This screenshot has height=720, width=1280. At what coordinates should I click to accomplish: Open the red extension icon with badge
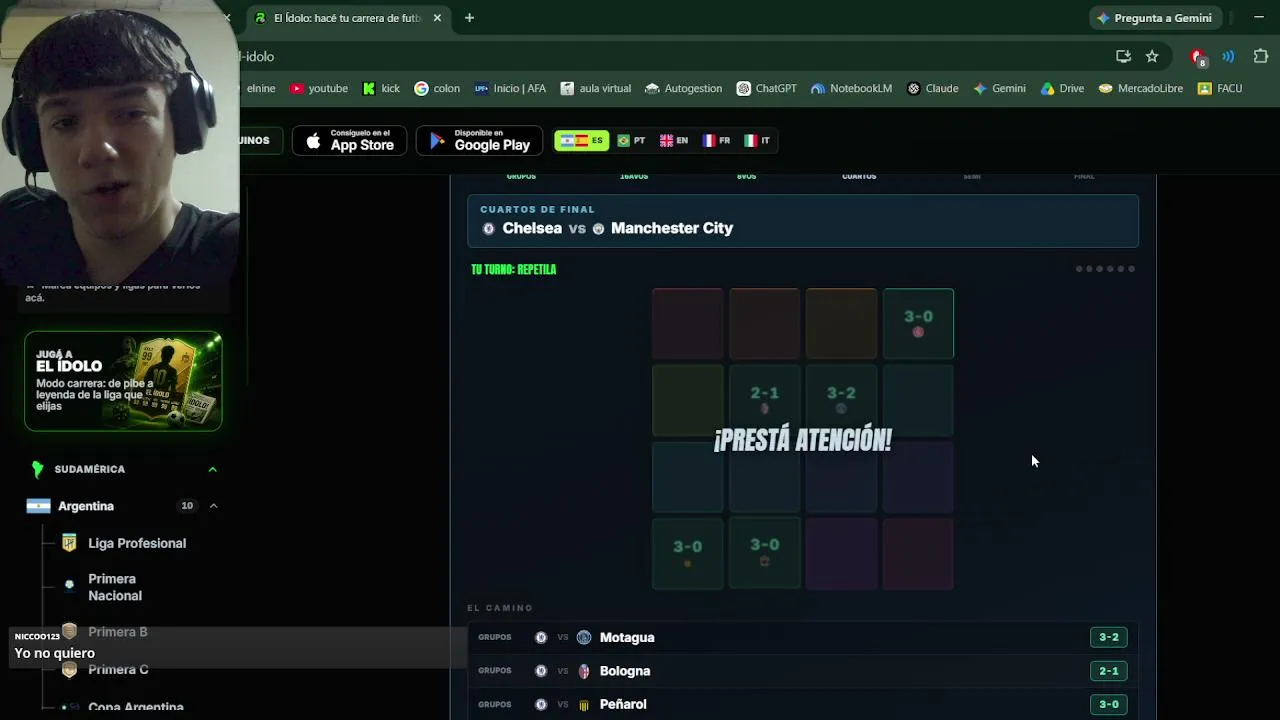point(1198,57)
